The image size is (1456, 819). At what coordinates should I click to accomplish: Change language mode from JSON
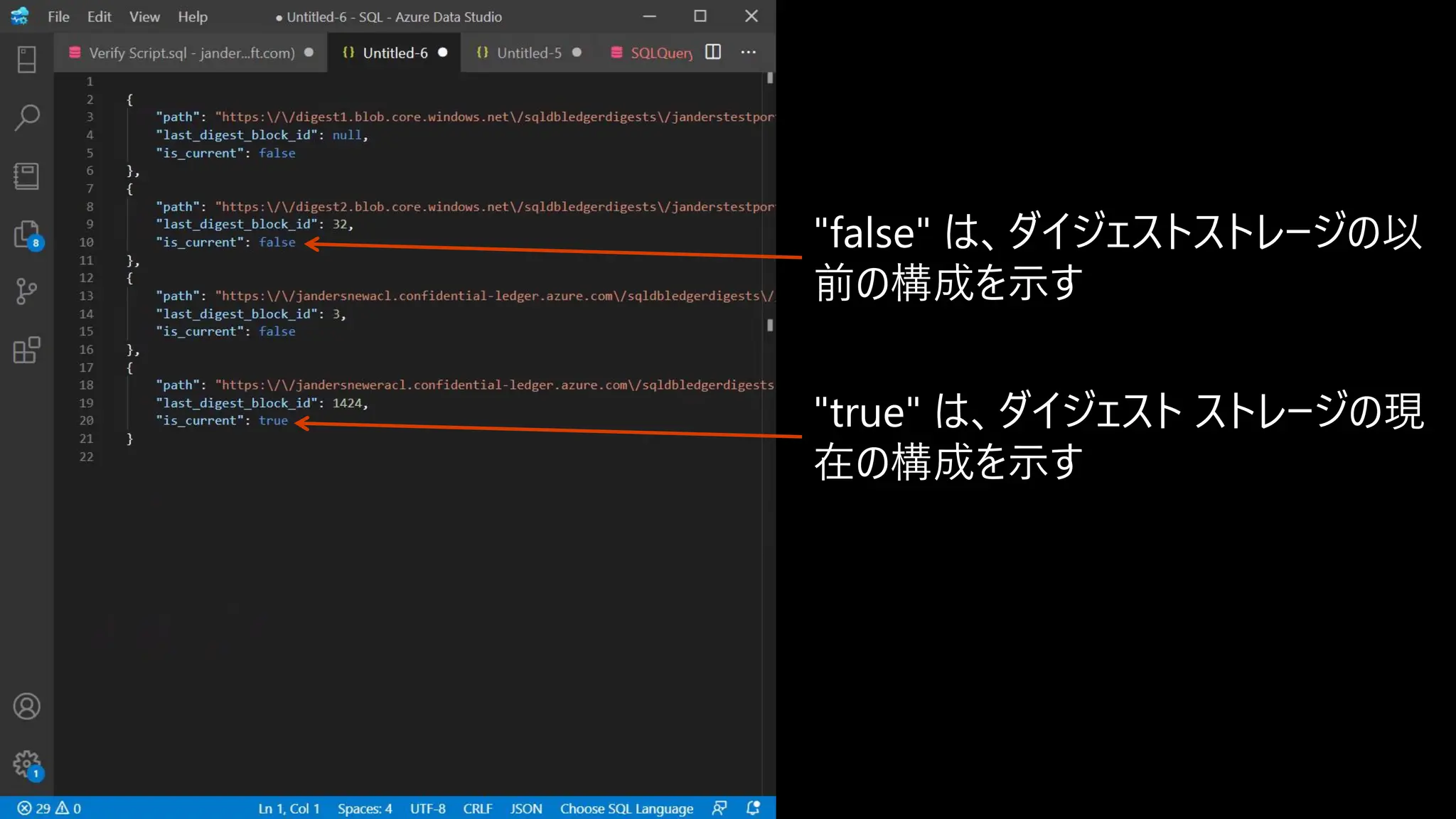[x=526, y=808]
